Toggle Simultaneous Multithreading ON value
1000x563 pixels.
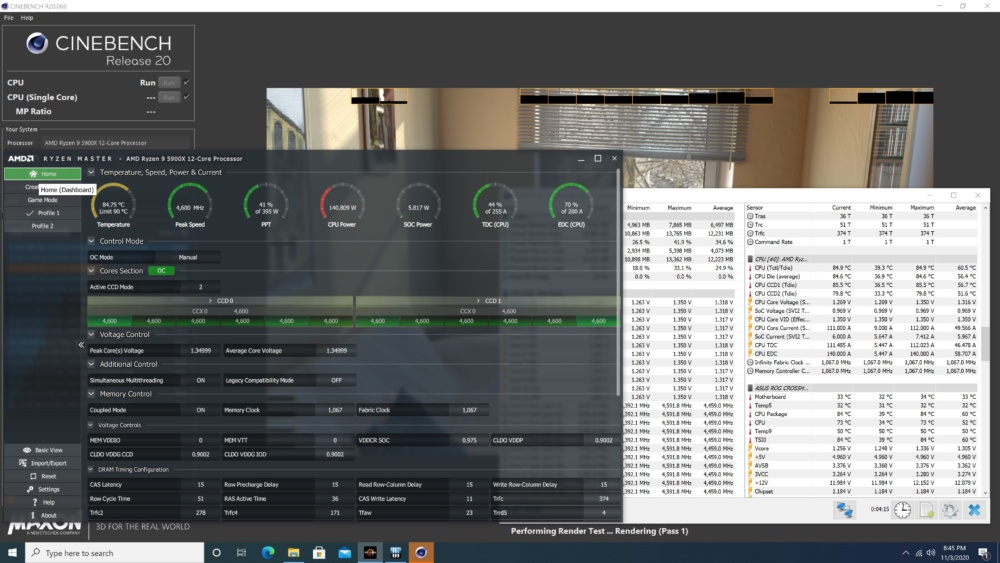coord(200,380)
